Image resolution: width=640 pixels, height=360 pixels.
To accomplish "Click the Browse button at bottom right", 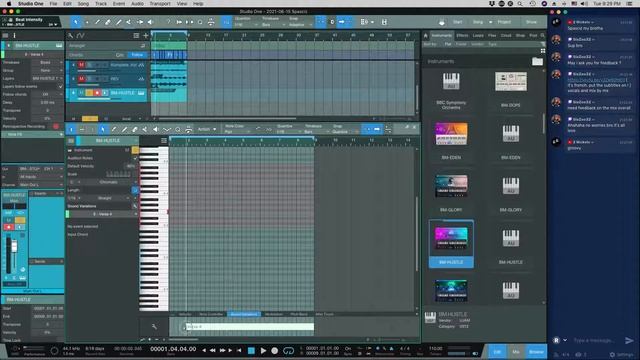I will (x=536, y=352).
